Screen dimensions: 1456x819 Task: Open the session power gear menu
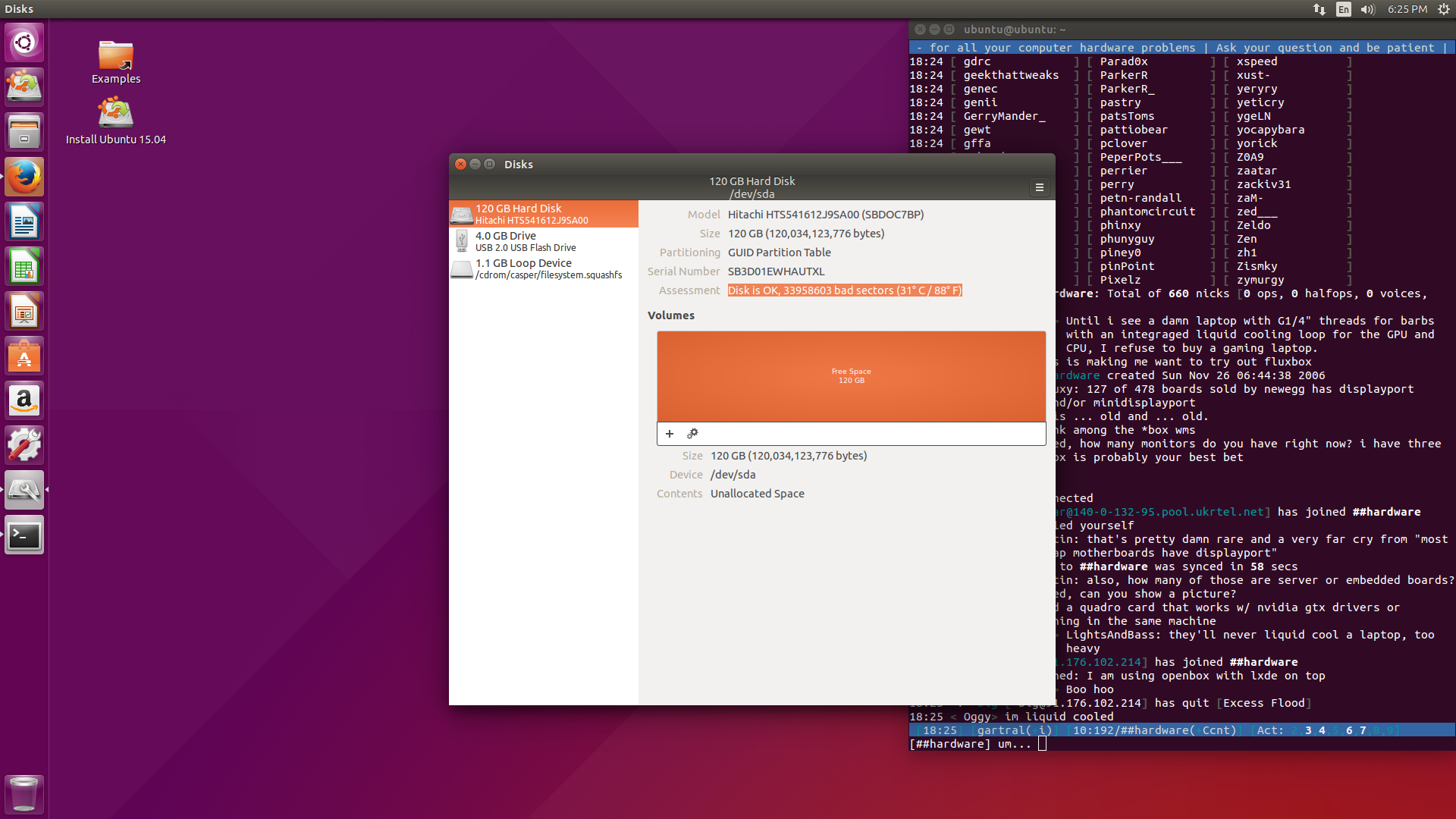point(1443,9)
